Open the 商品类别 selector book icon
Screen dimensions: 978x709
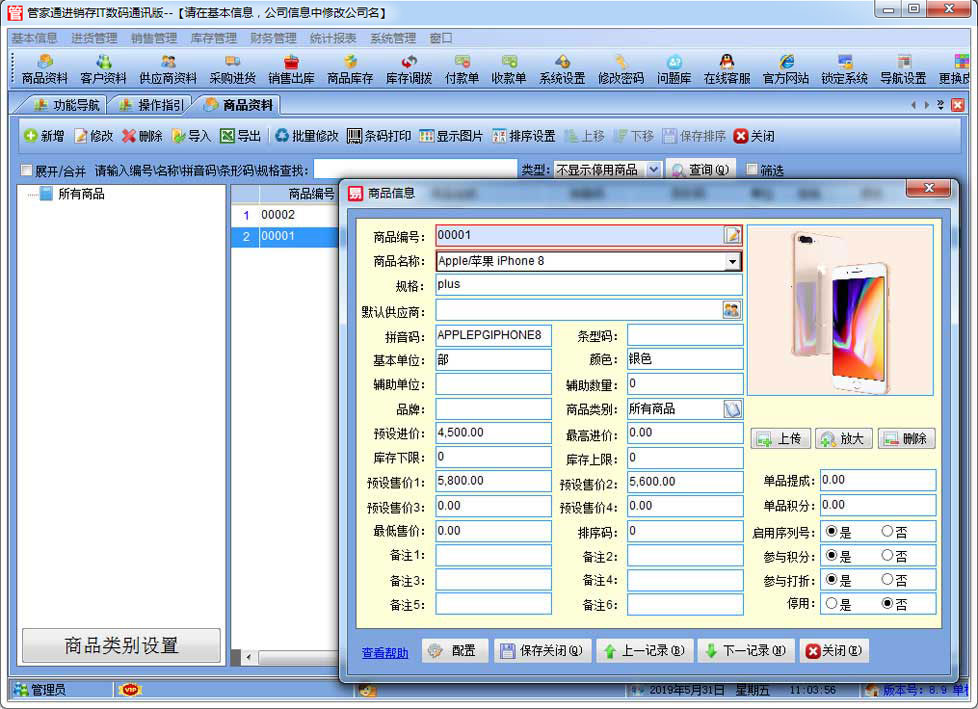[732, 408]
